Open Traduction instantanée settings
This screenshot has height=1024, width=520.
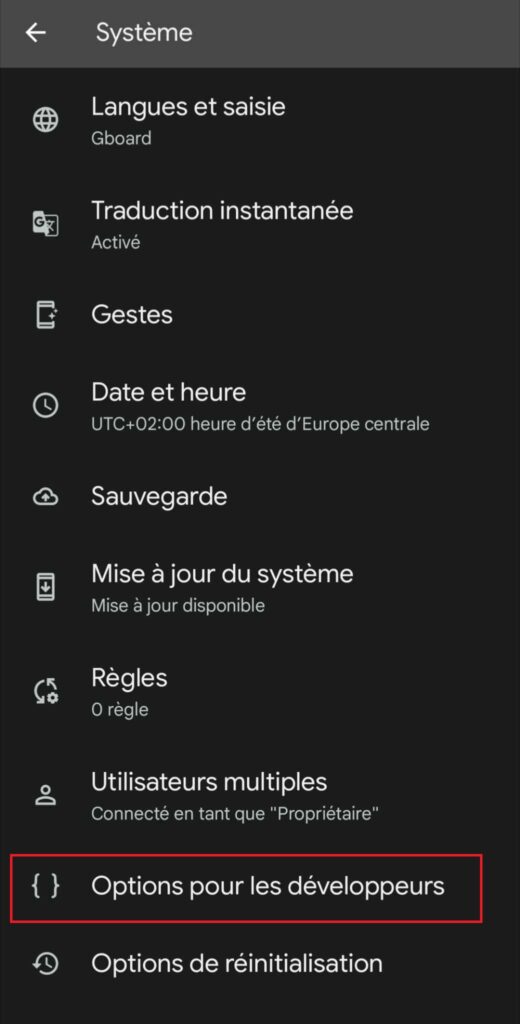click(x=260, y=224)
